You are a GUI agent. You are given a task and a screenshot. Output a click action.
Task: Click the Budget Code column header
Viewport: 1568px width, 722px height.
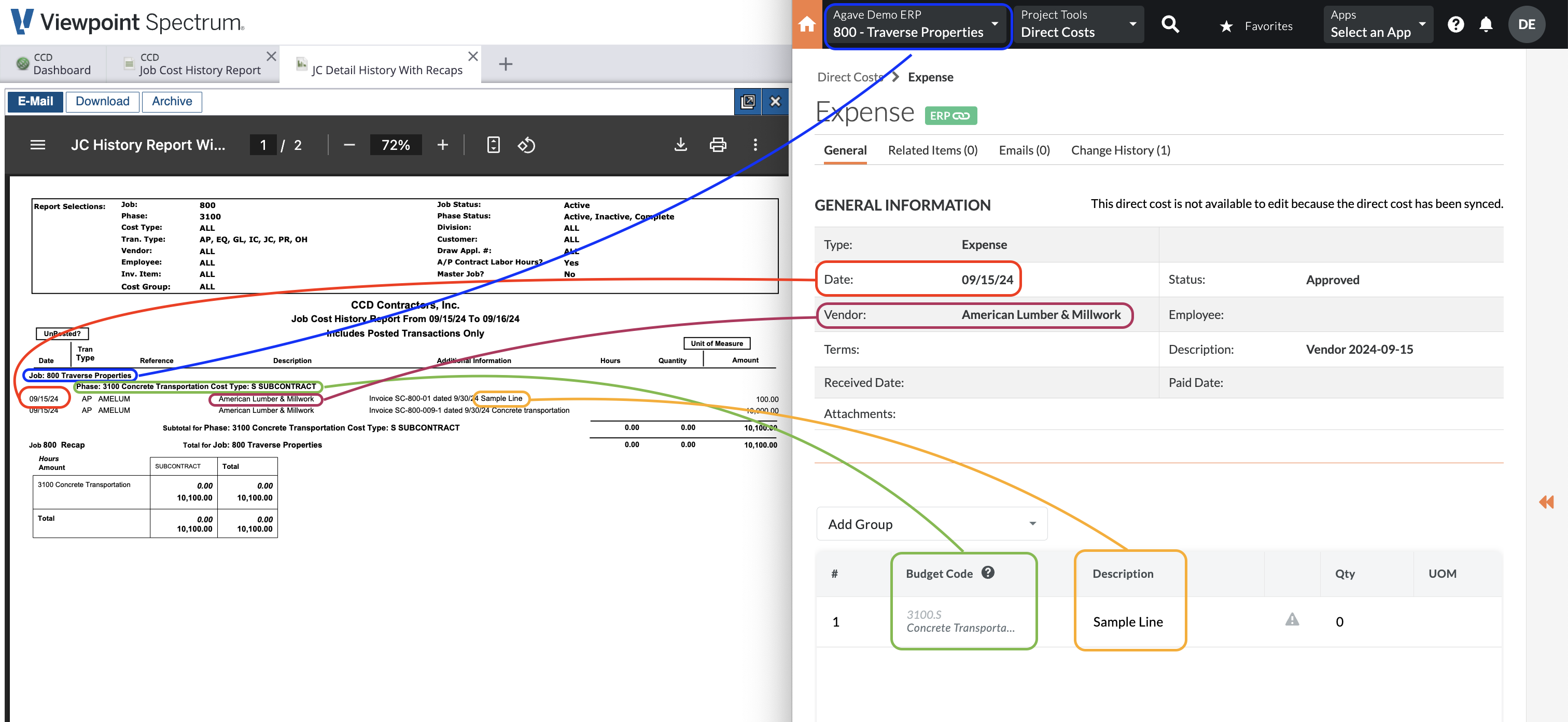939,574
